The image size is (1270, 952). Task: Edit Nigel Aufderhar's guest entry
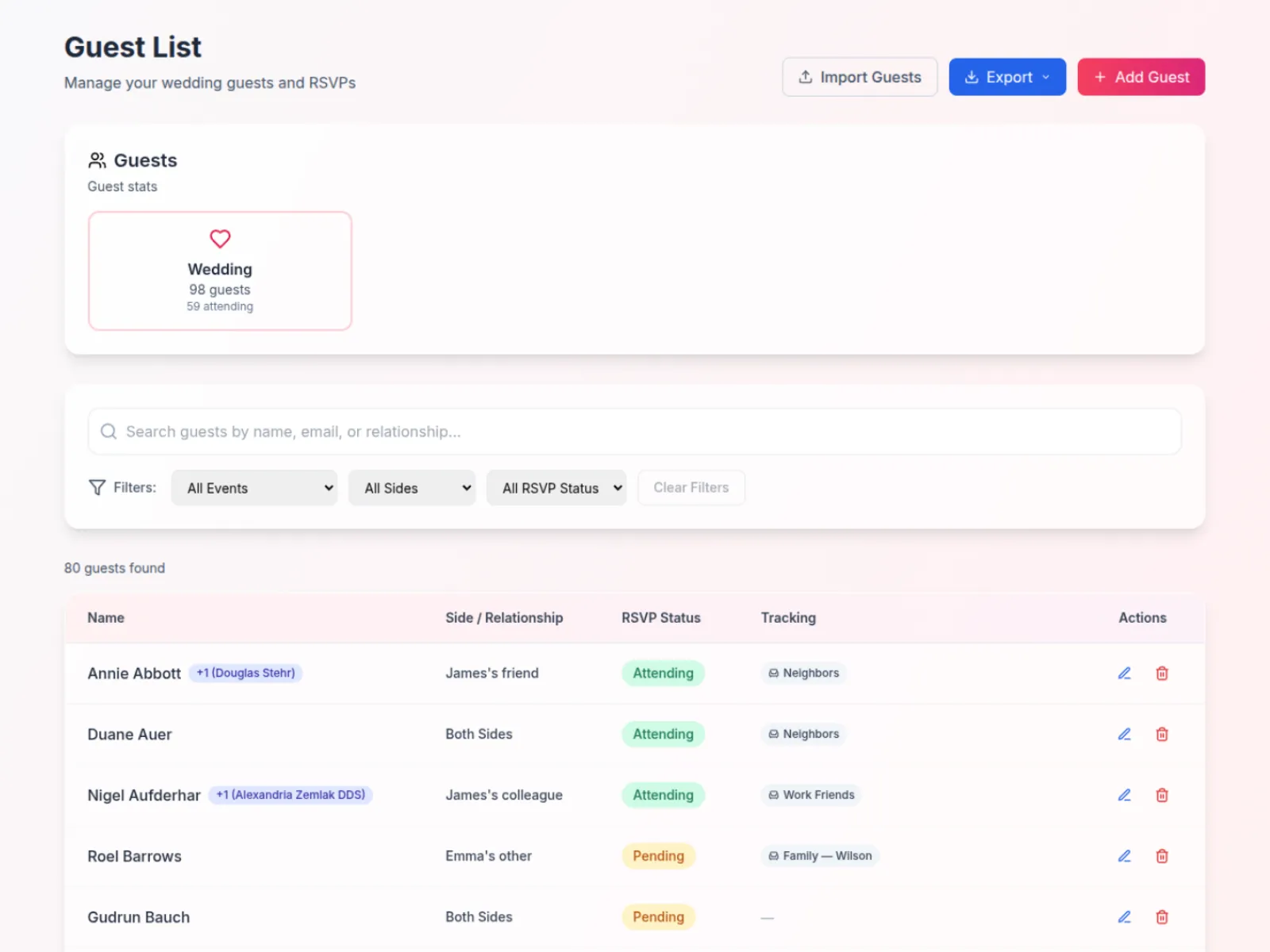coord(1124,795)
